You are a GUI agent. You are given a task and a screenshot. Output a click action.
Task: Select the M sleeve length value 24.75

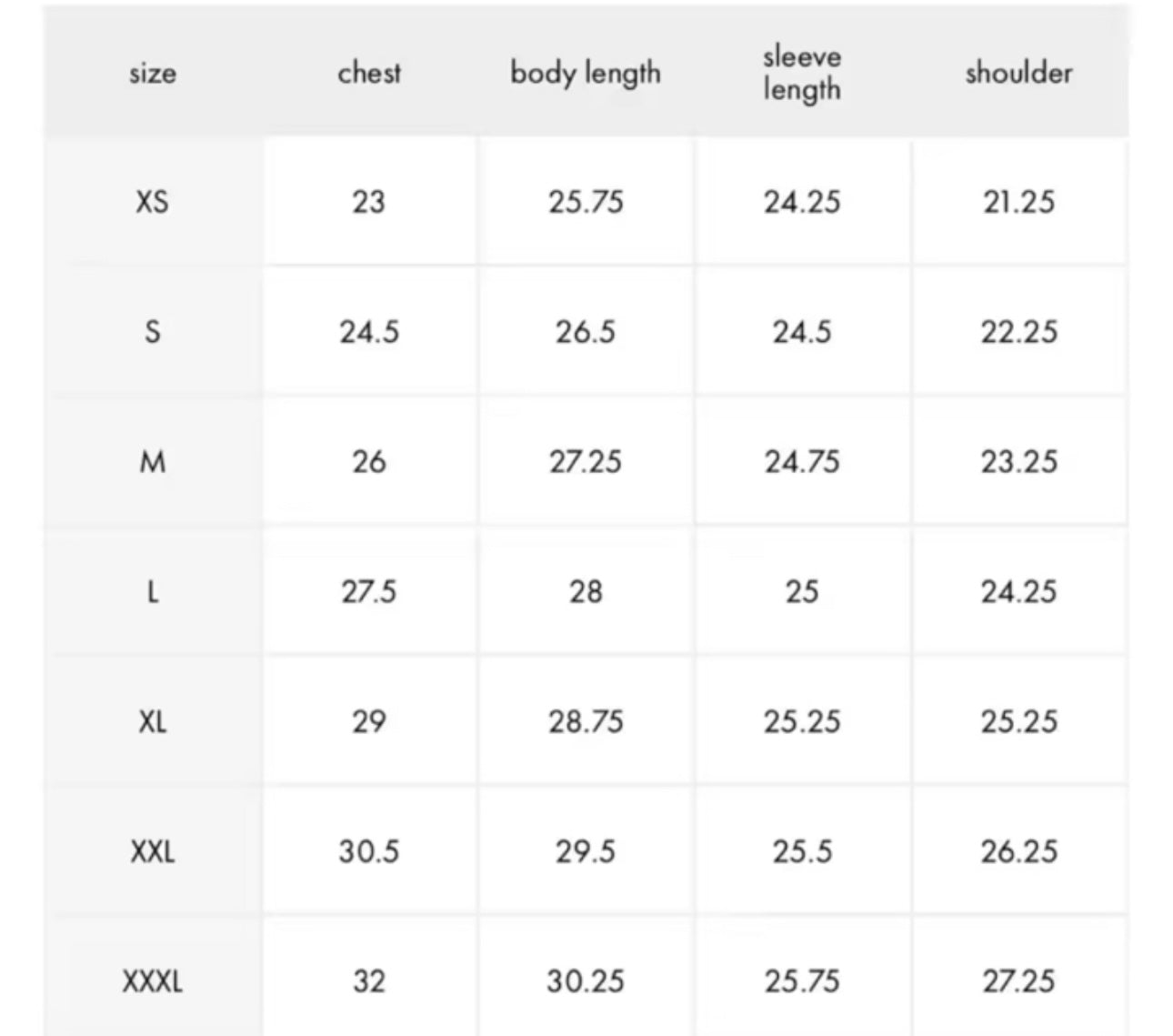point(802,462)
